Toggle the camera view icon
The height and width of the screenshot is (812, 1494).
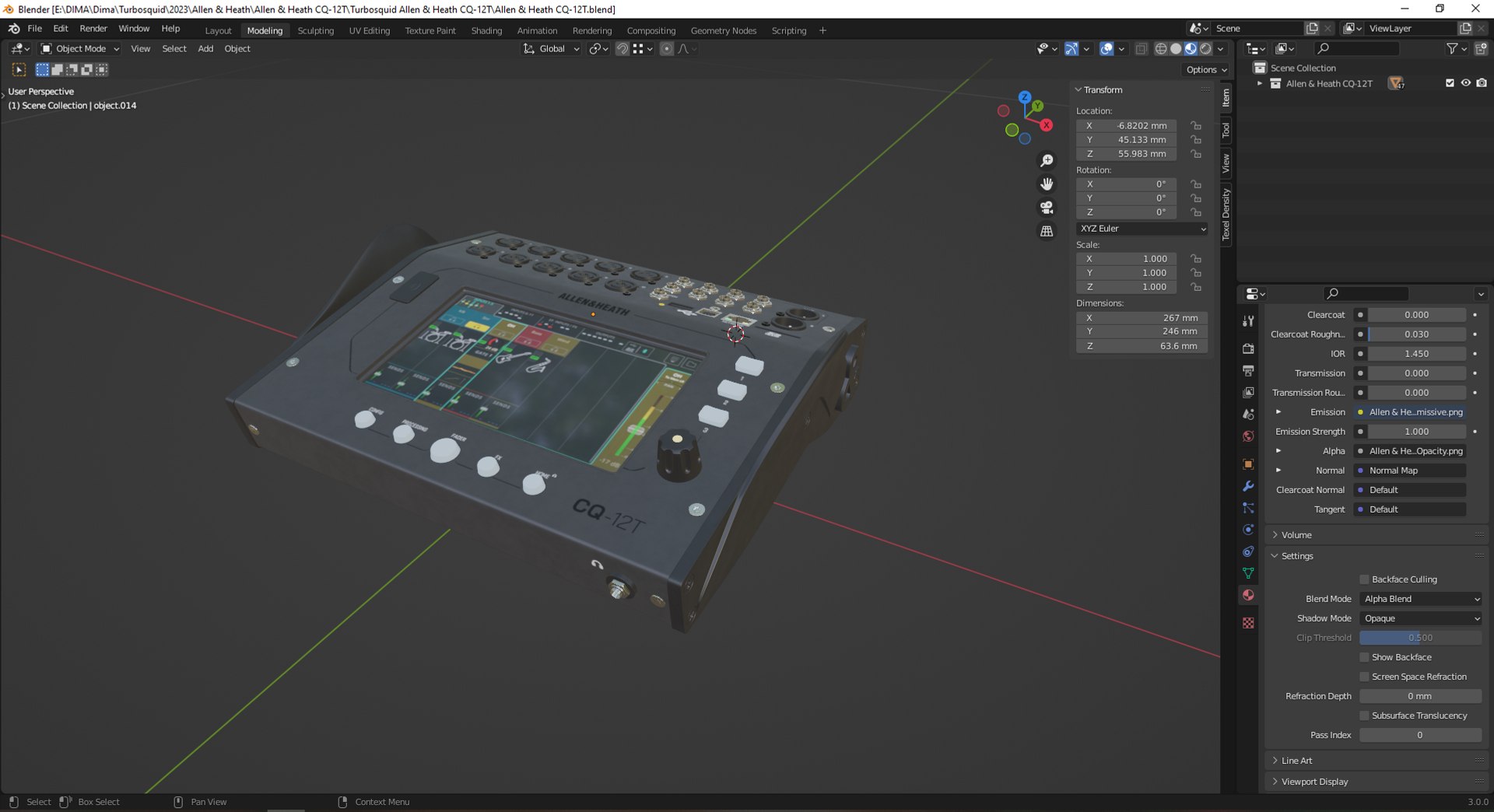1047,208
